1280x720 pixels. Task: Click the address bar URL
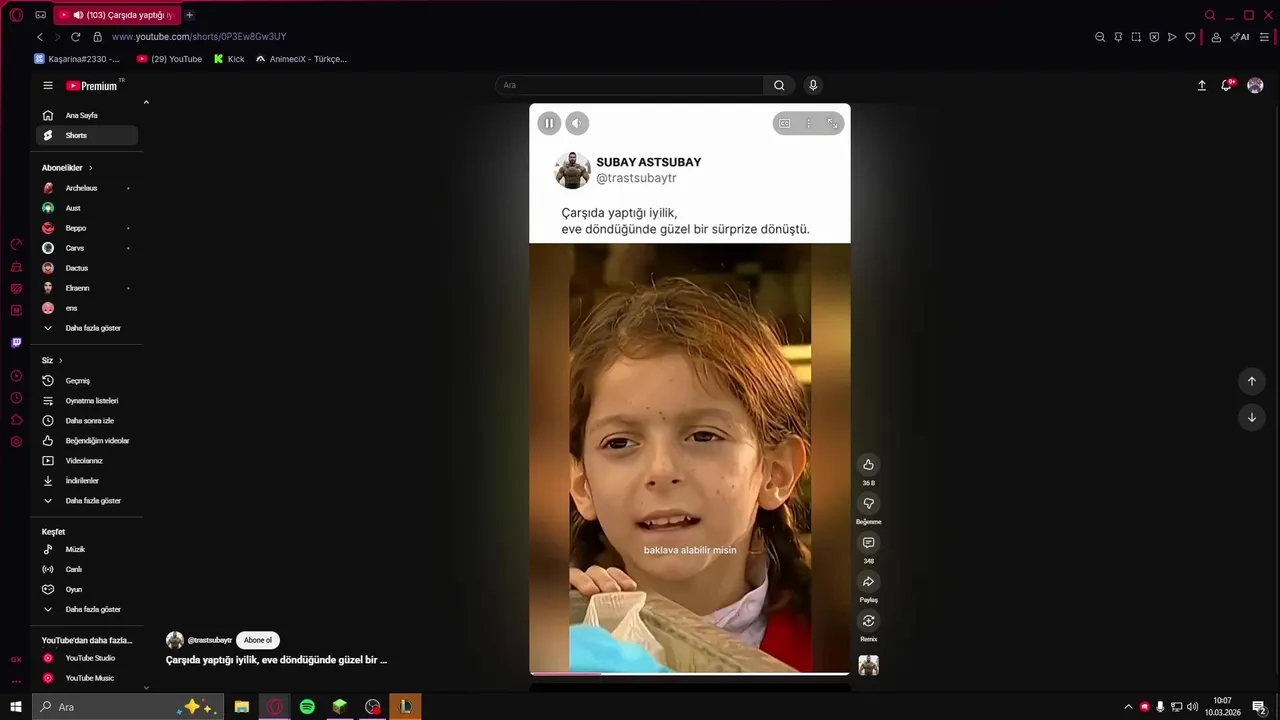click(199, 37)
